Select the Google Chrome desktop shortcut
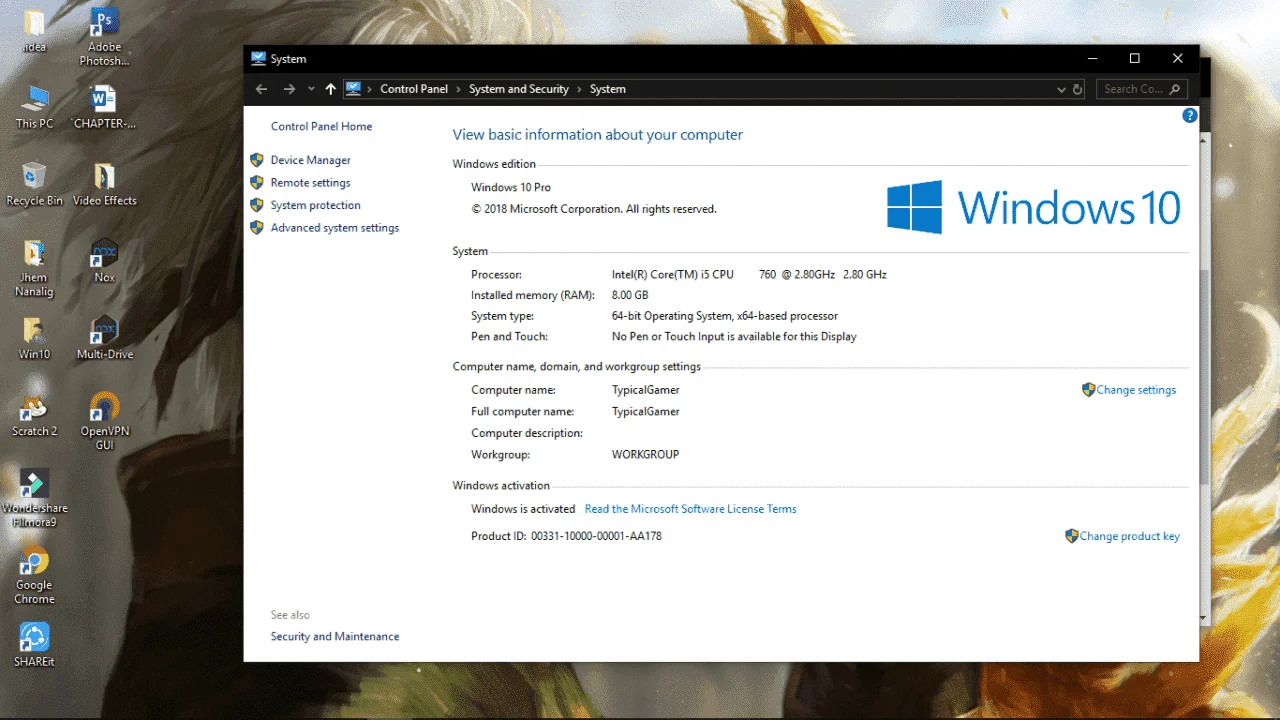The height and width of the screenshot is (720, 1280). coord(34,576)
